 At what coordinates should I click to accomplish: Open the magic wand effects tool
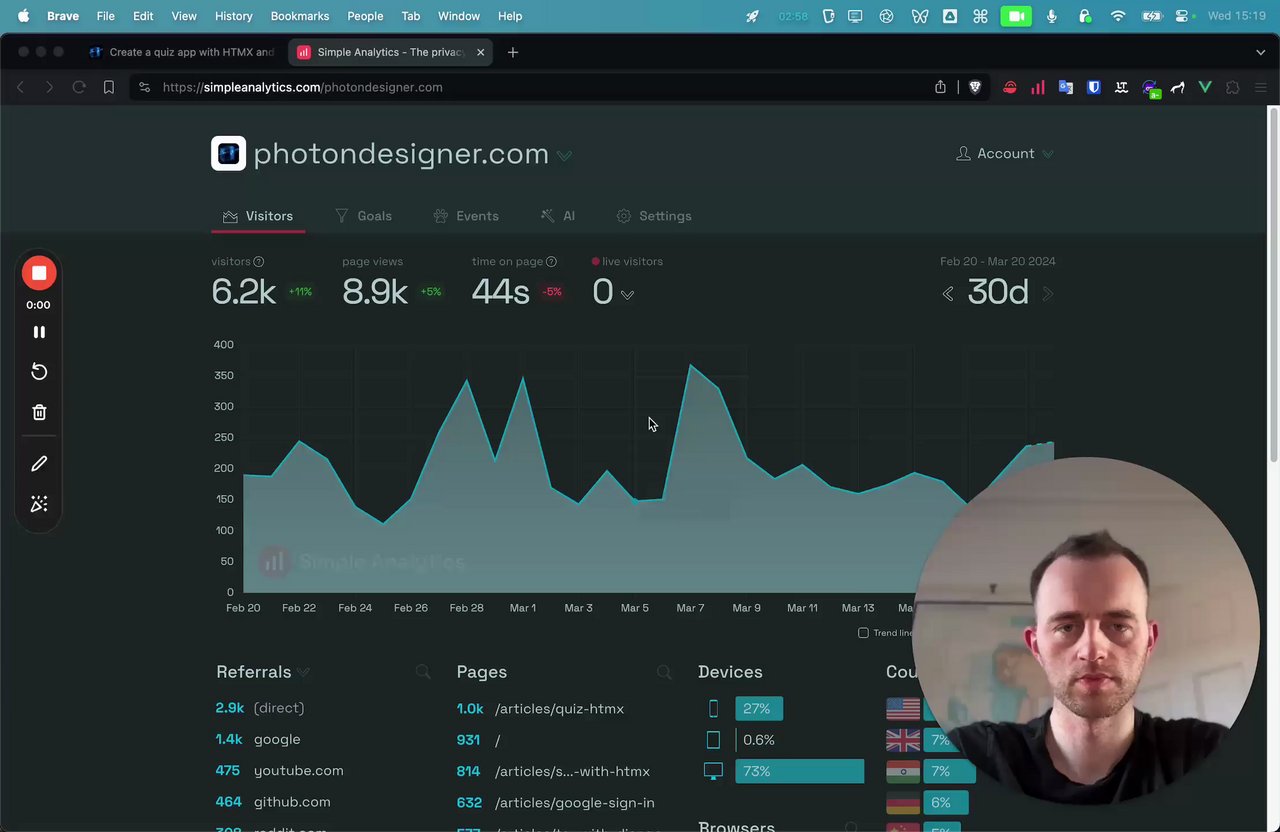click(x=39, y=504)
